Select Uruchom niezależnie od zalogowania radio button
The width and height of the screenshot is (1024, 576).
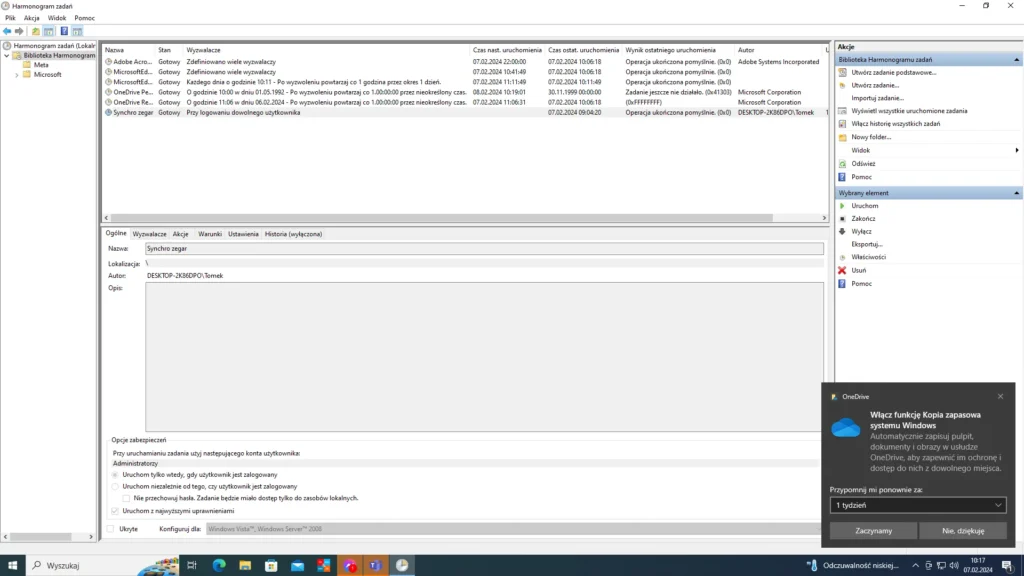point(114,486)
